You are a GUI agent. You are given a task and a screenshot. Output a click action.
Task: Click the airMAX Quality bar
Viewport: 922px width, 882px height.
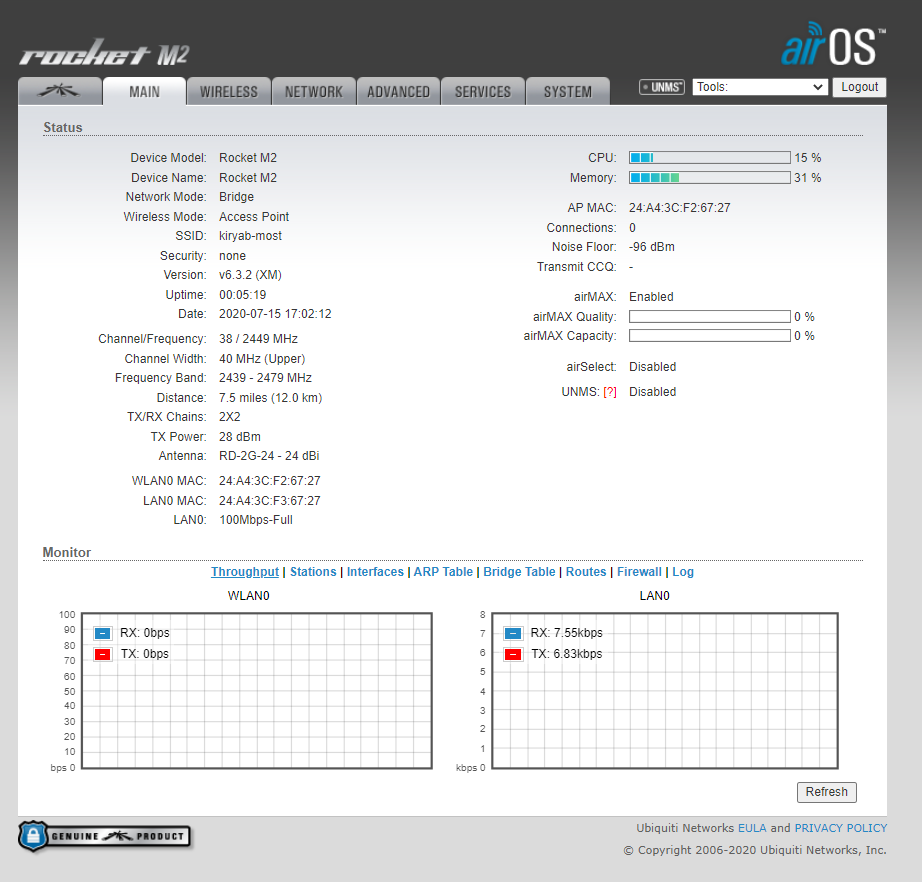pyautogui.click(x=710, y=317)
